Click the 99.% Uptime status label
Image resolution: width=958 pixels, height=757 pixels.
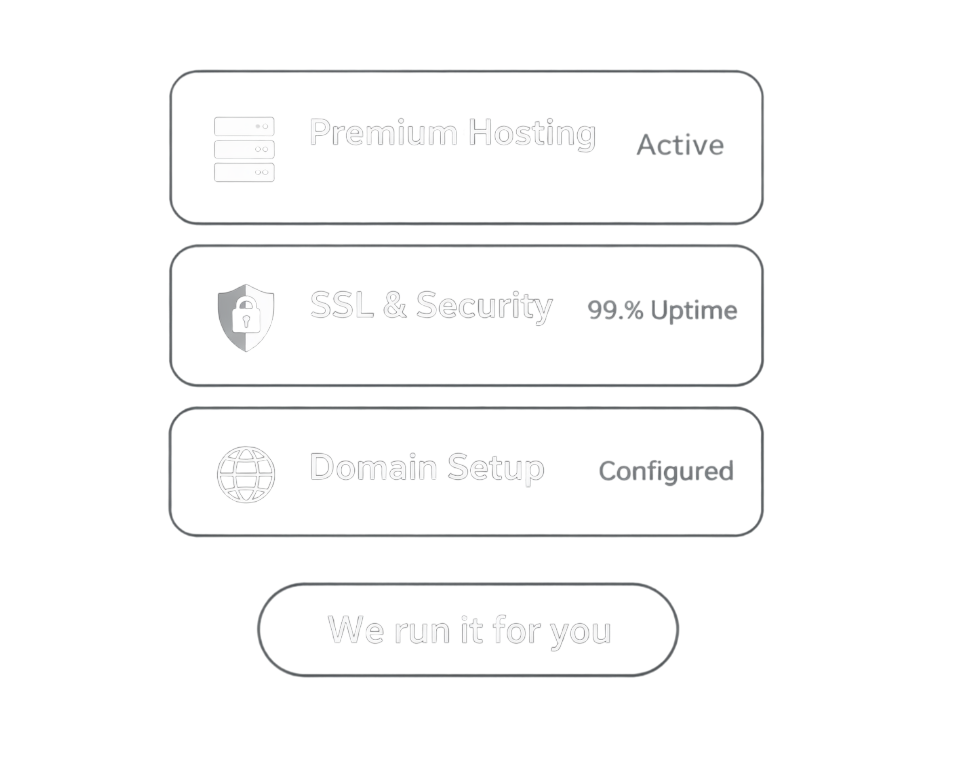662,310
